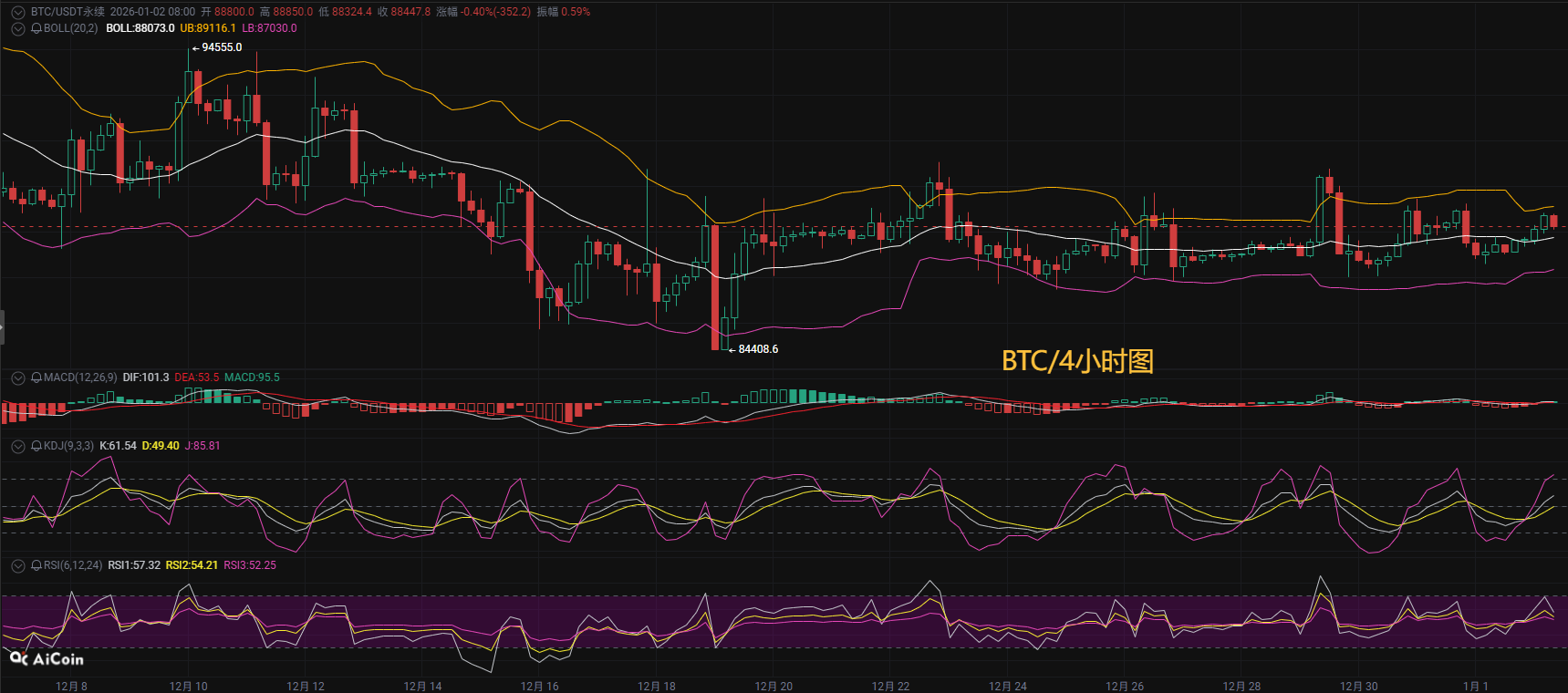Collapse the BTC/USDT main chart legend
The width and height of the screenshot is (1568, 693).
(18, 12)
